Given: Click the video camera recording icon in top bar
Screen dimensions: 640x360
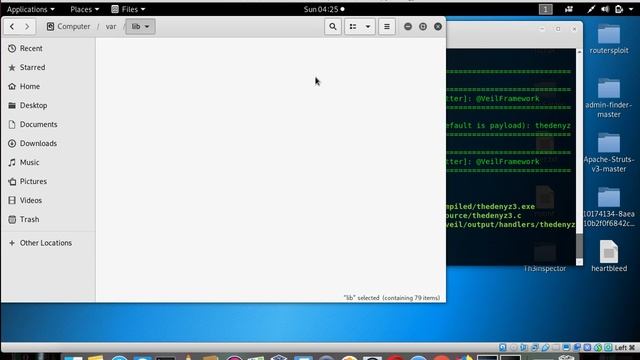Looking at the screenshot, I should point(569,9).
